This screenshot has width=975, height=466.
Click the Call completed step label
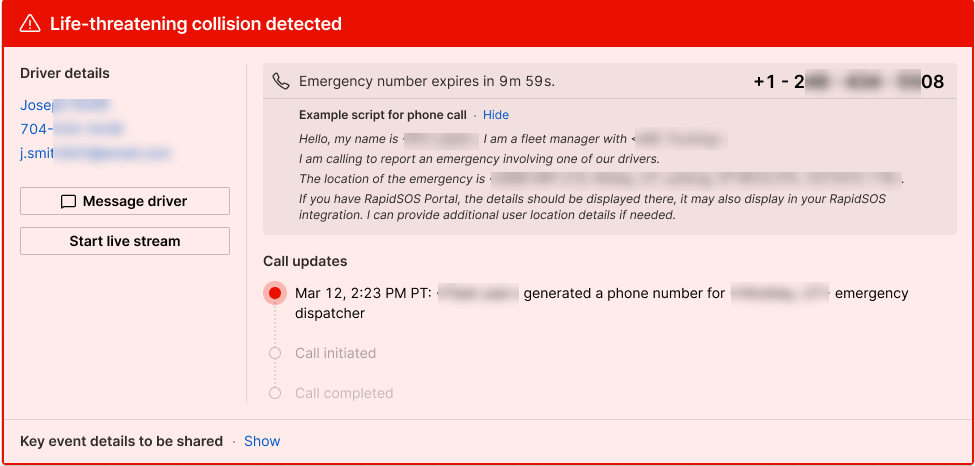tap(344, 393)
